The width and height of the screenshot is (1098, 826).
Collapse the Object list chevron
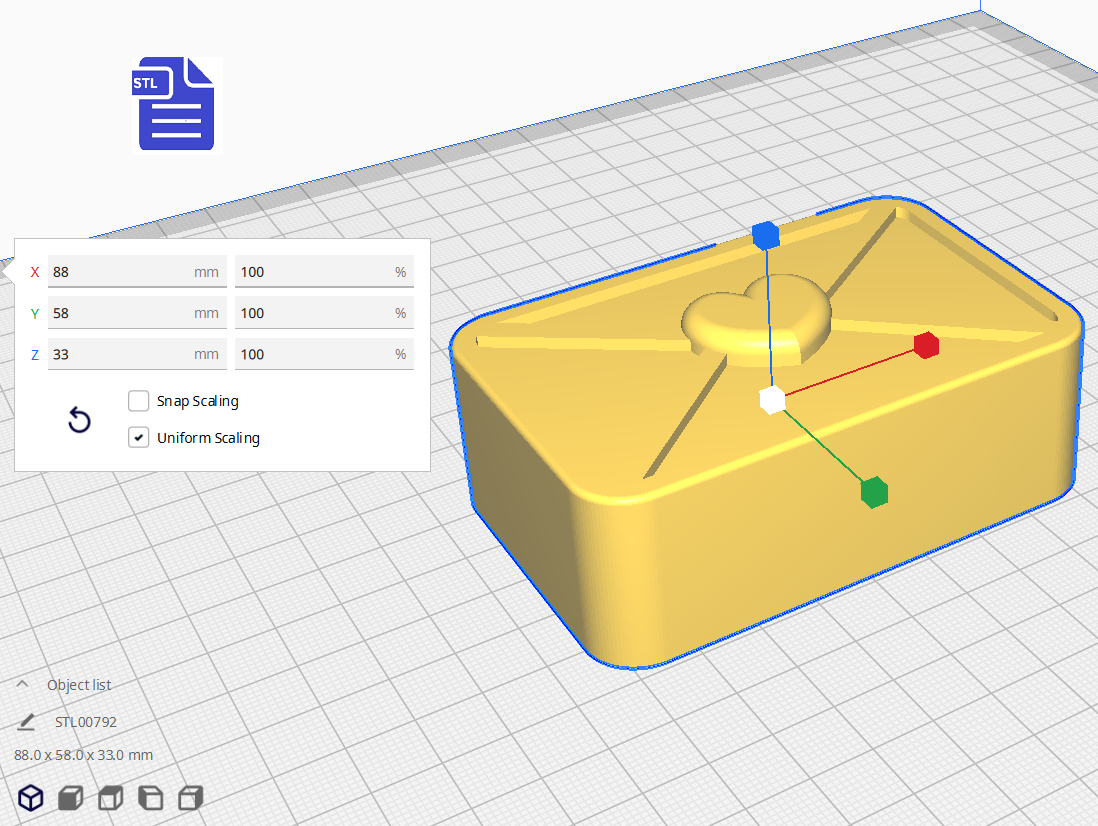[x=23, y=685]
